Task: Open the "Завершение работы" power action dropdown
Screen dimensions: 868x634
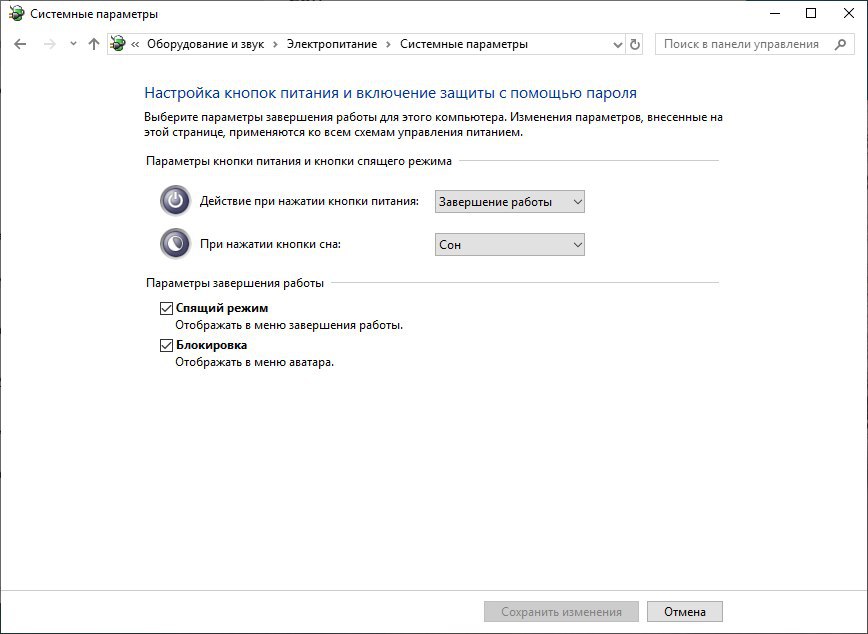Action: [x=509, y=202]
